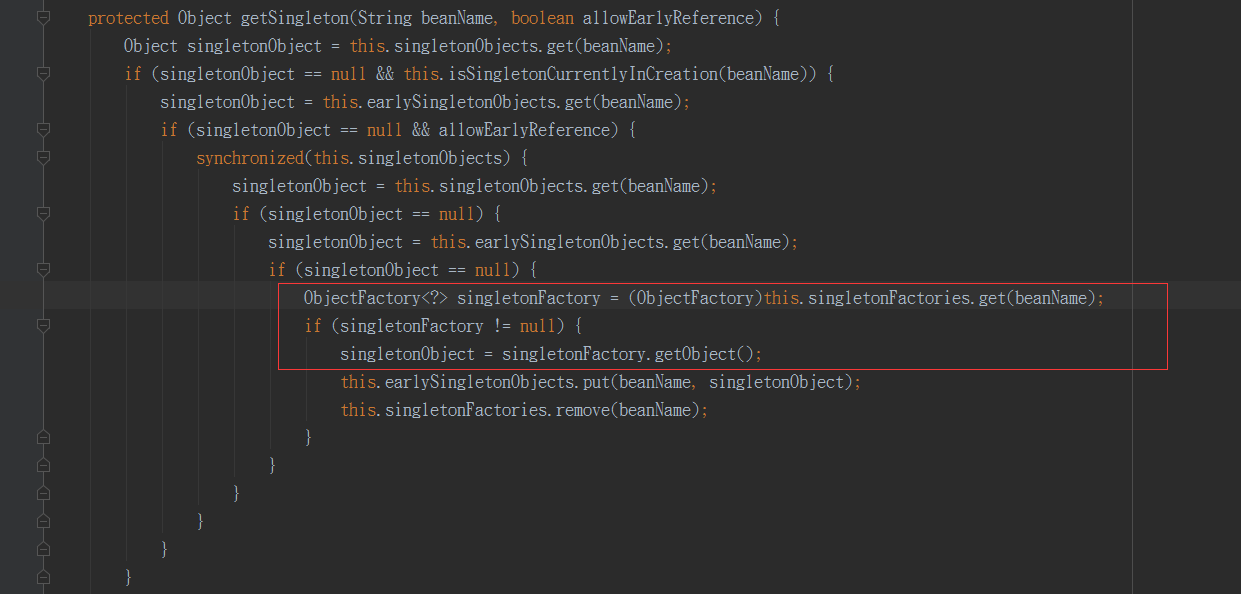This screenshot has width=1241, height=594.
Task: Collapse the allowEarlyReference if-block fold marker
Action: click(x=43, y=130)
